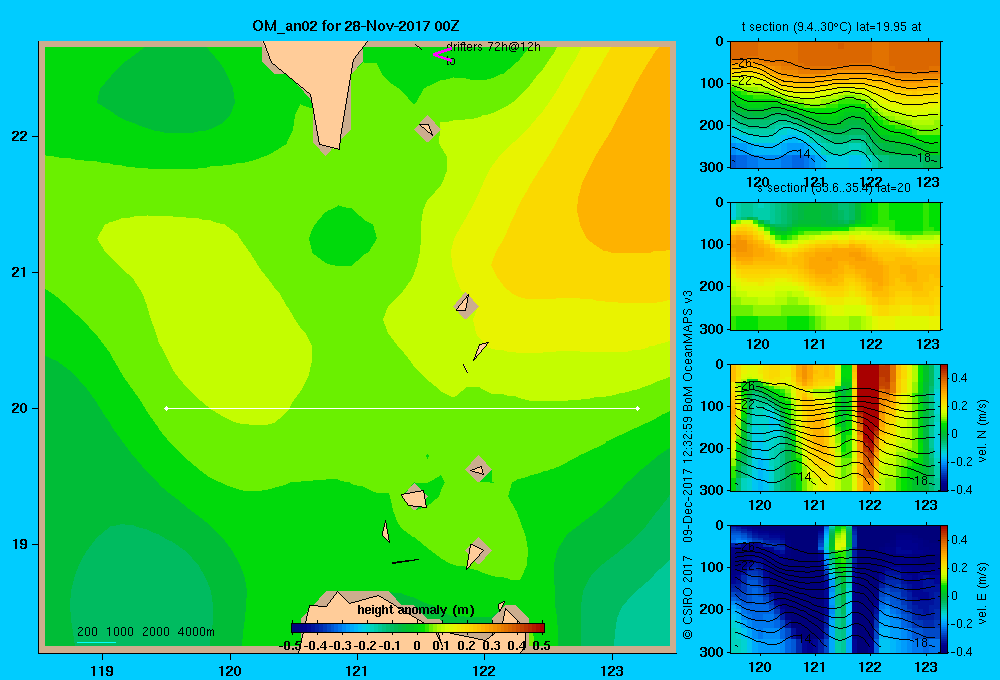Screen dimensions: 1000x680
Task: Click the right endpoint of the white transect line
Action: [x=638, y=408]
